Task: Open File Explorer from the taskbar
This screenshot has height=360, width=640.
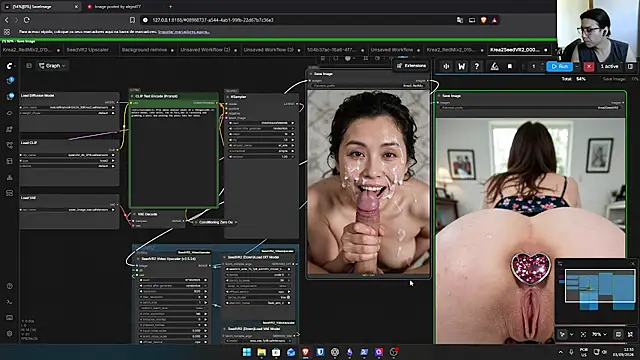Action: tap(262, 352)
